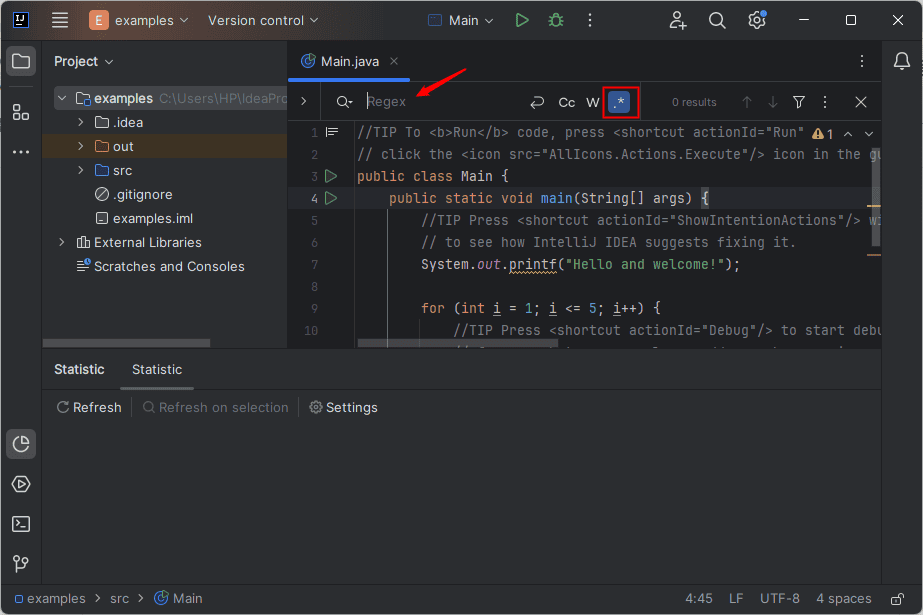Open editor tab options ellipsis
923x615 pixels.
point(862,61)
